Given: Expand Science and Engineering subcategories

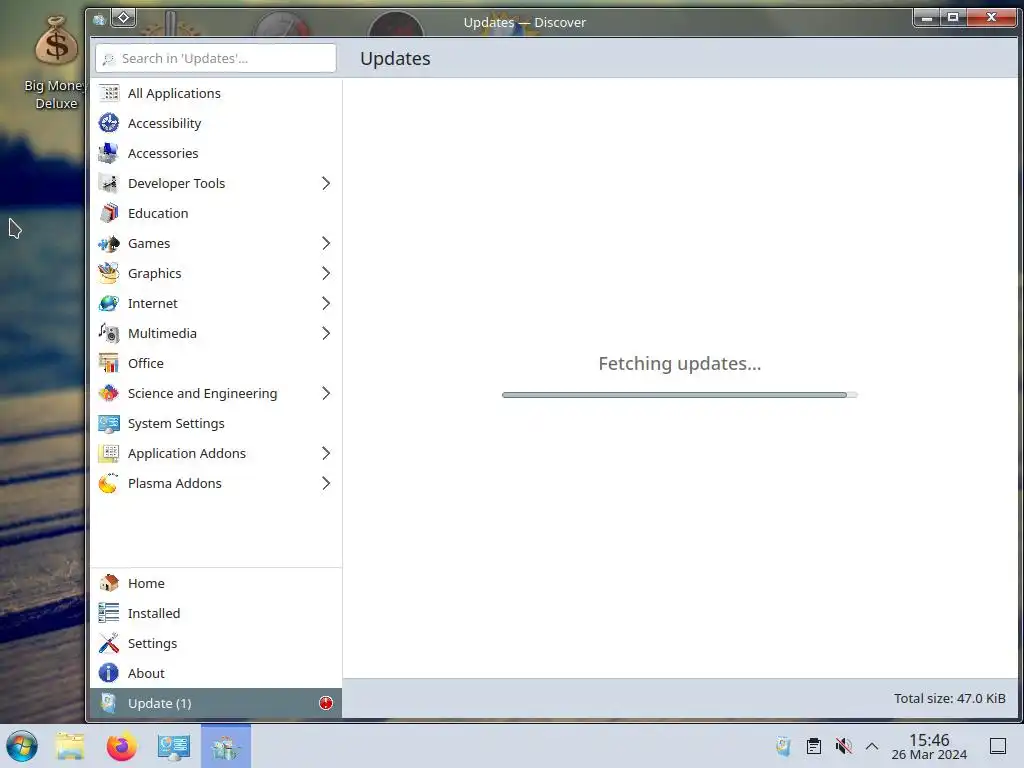Looking at the screenshot, I should [326, 394].
